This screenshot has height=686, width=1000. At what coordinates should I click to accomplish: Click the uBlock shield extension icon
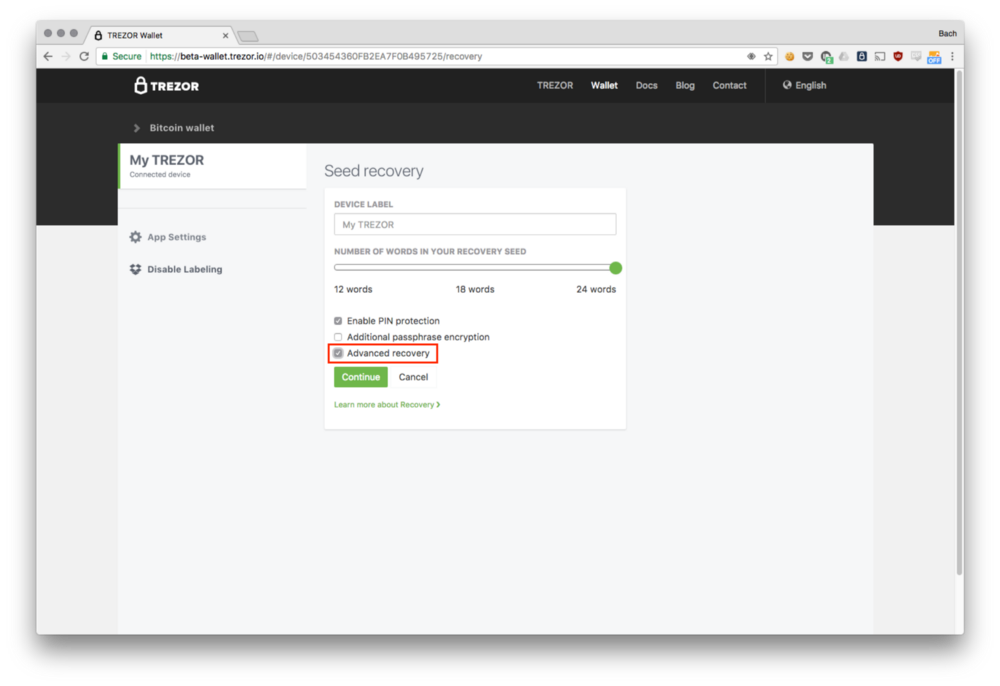click(897, 57)
